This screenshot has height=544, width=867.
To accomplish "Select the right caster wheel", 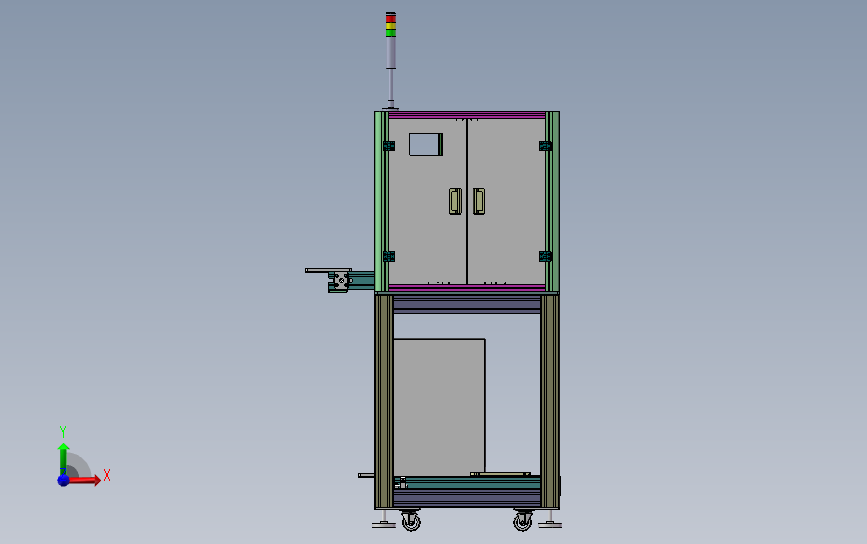I will point(523,520).
